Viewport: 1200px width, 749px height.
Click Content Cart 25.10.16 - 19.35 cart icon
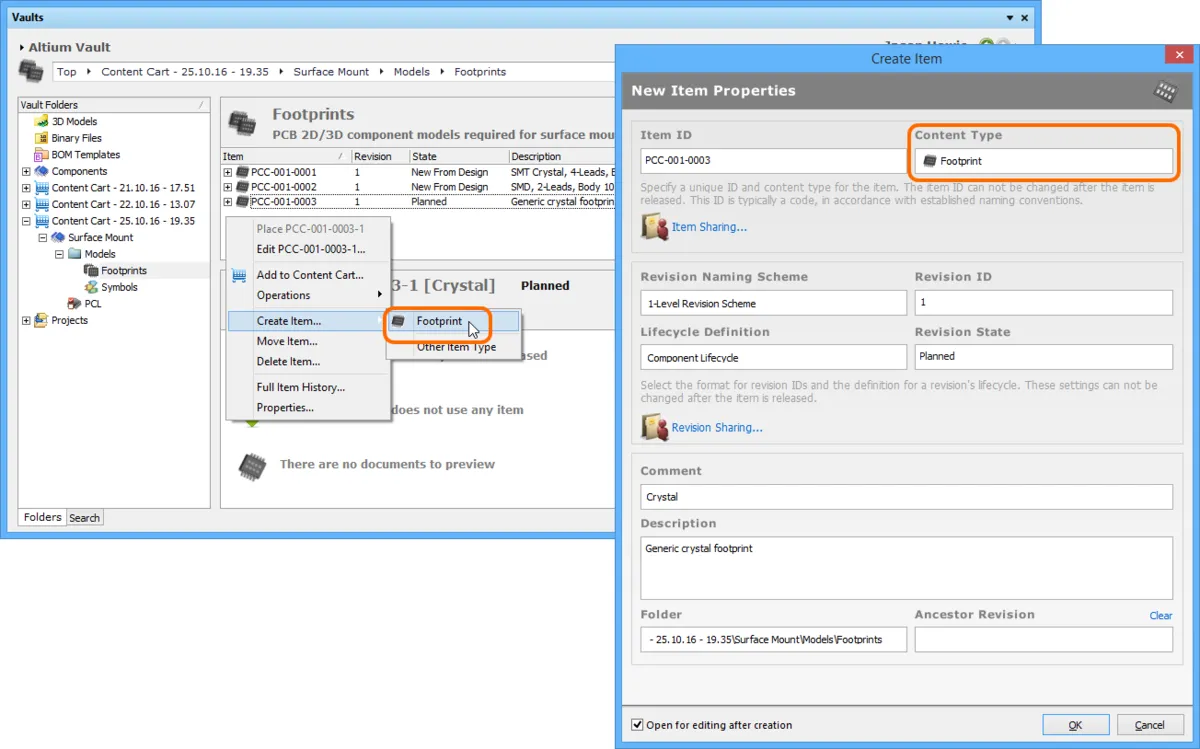(x=42, y=221)
